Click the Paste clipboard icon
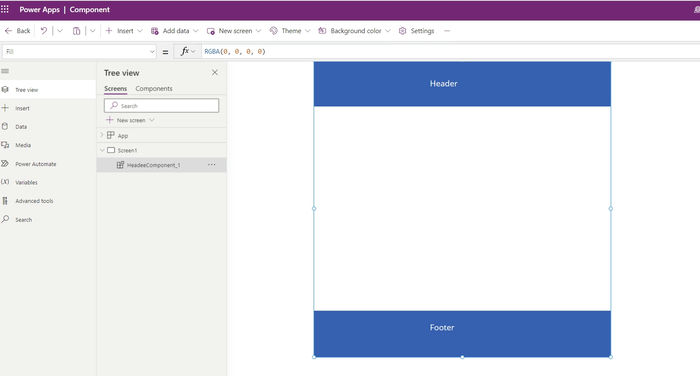The image size is (700, 376). click(x=76, y=31)
